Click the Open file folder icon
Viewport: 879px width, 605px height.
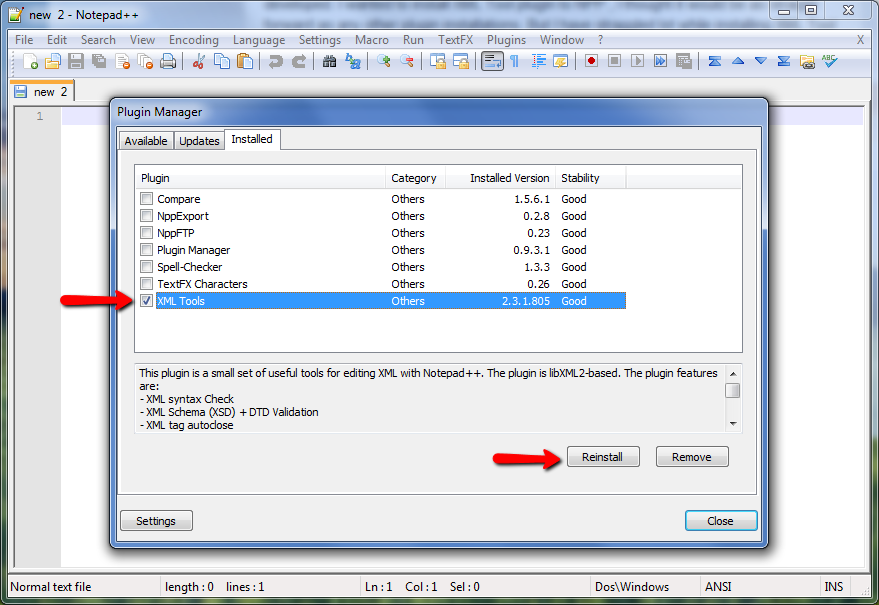click(53, 61)
